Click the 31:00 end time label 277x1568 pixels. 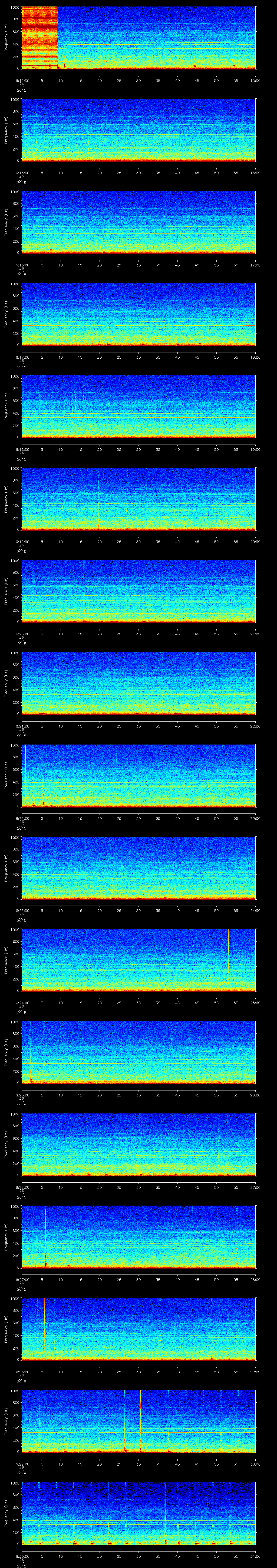point(255,1556)
